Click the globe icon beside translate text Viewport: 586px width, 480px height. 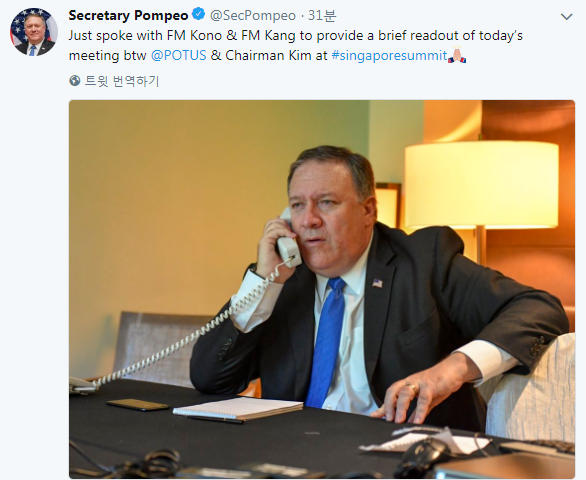[x=74, y=81]
